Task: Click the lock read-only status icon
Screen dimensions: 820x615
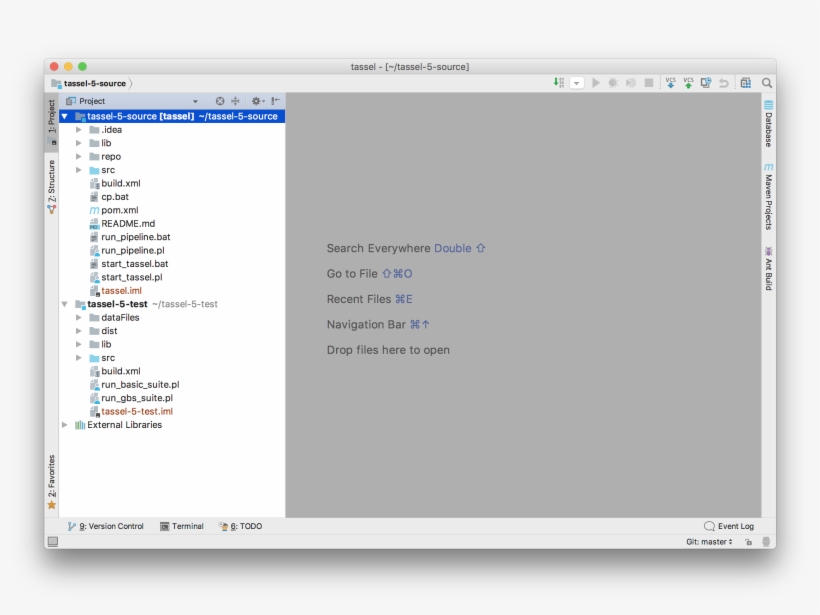Action: click(748, 542)
